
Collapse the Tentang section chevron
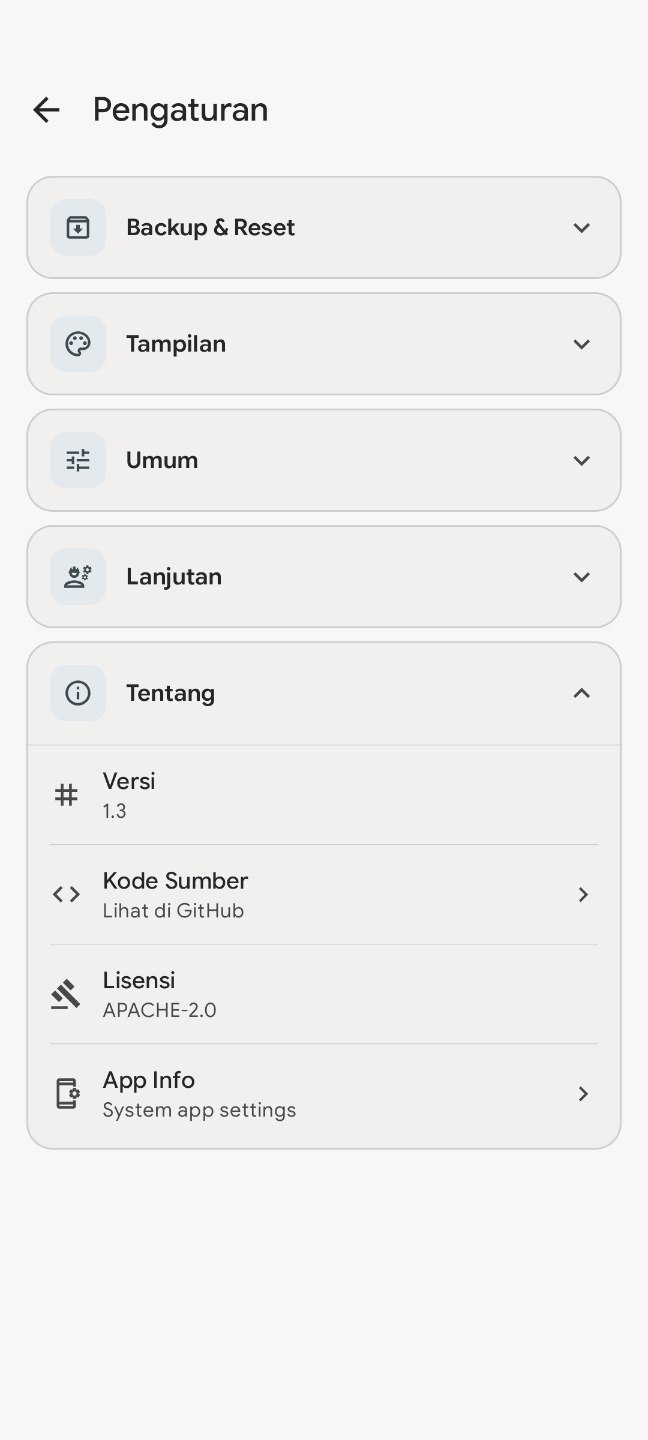click(582, 693)
